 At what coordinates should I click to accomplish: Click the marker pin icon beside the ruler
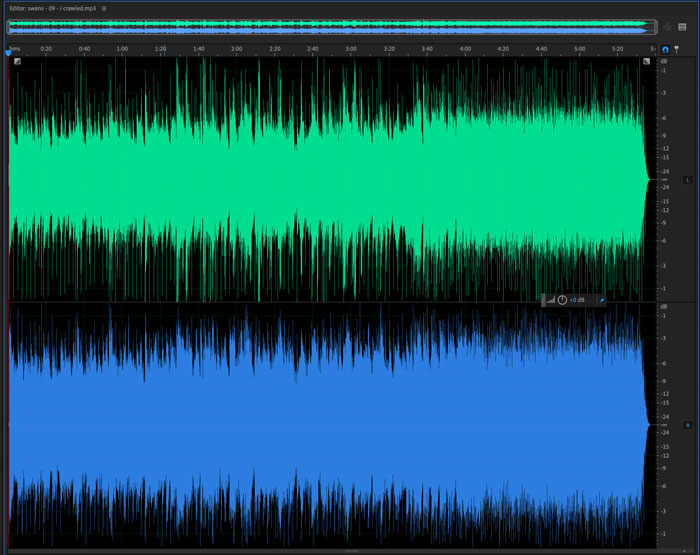[x=676, y=49]
